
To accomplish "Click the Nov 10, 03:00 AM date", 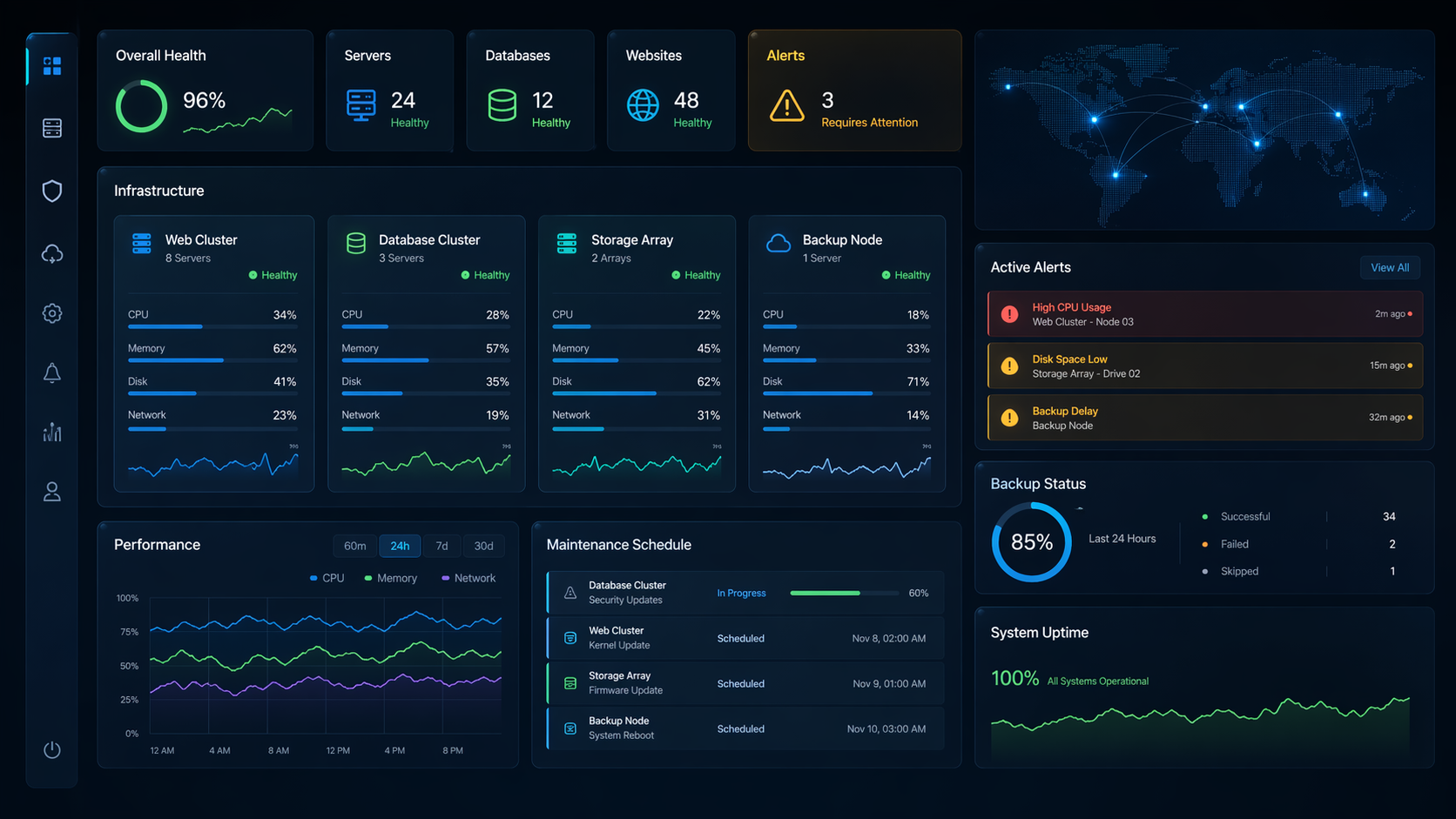I will (x=886, y=728).
